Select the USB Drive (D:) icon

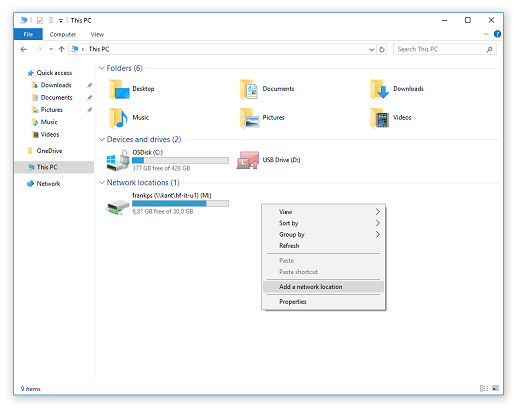click(x=248, y=160)
